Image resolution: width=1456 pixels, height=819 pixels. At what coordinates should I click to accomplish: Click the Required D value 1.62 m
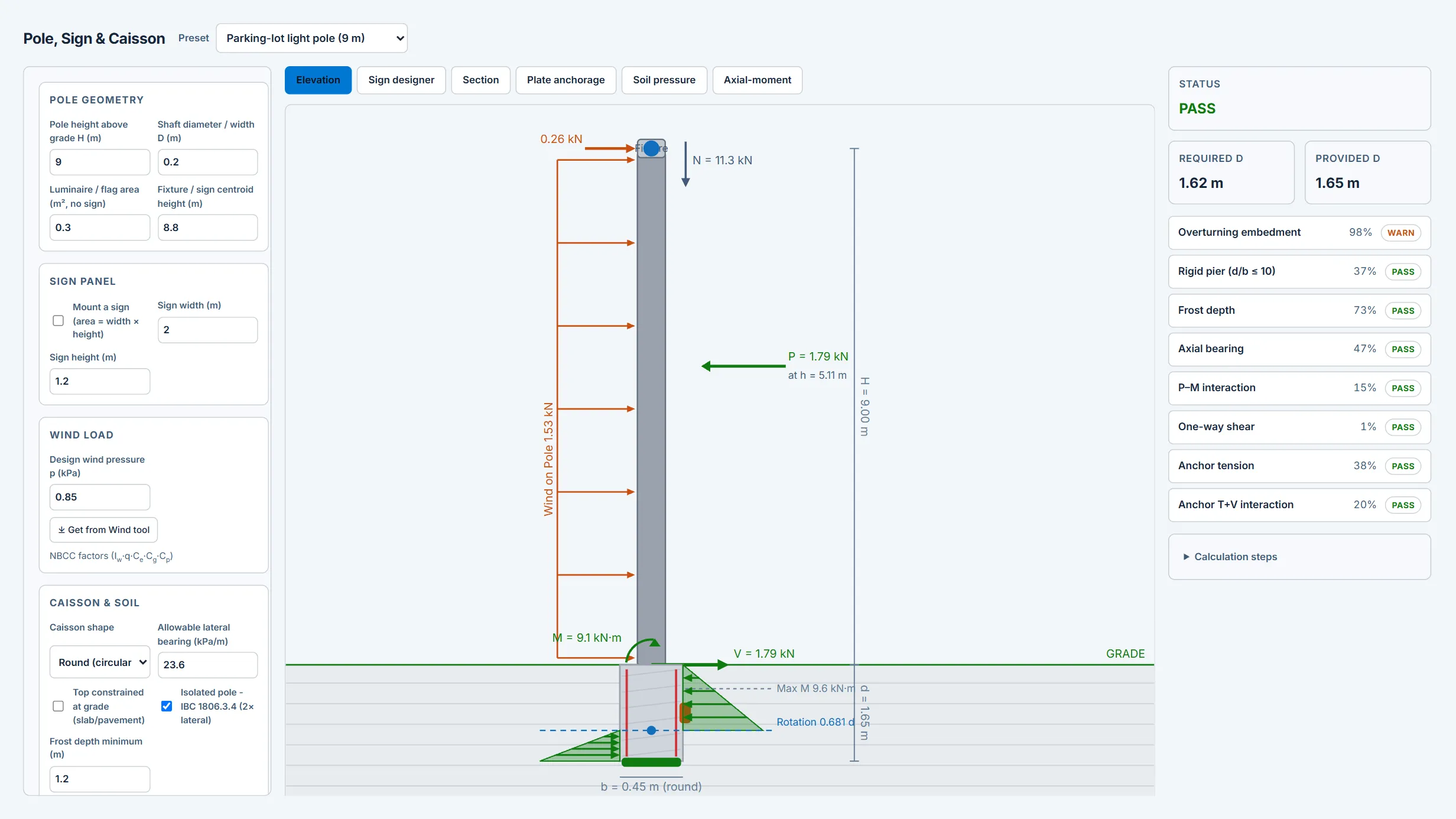point(1201,183)
